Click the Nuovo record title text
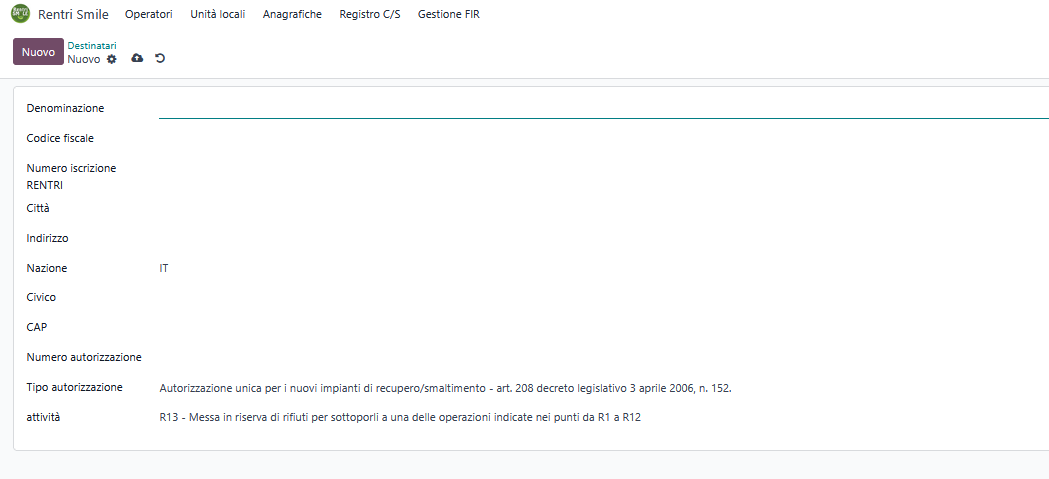This screenshot has width=1049, height=479. pyautogui.click(x=84, y=59)
